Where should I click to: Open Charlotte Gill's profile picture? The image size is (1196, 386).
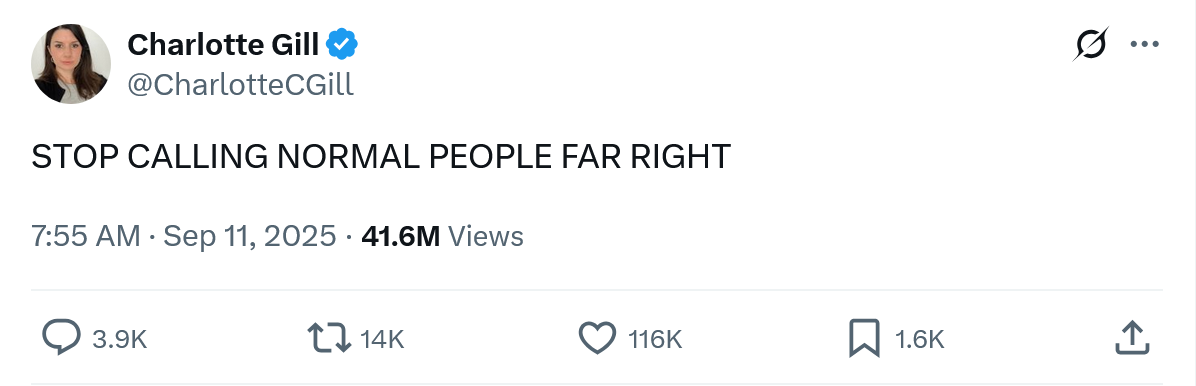[x=71, y=64]
